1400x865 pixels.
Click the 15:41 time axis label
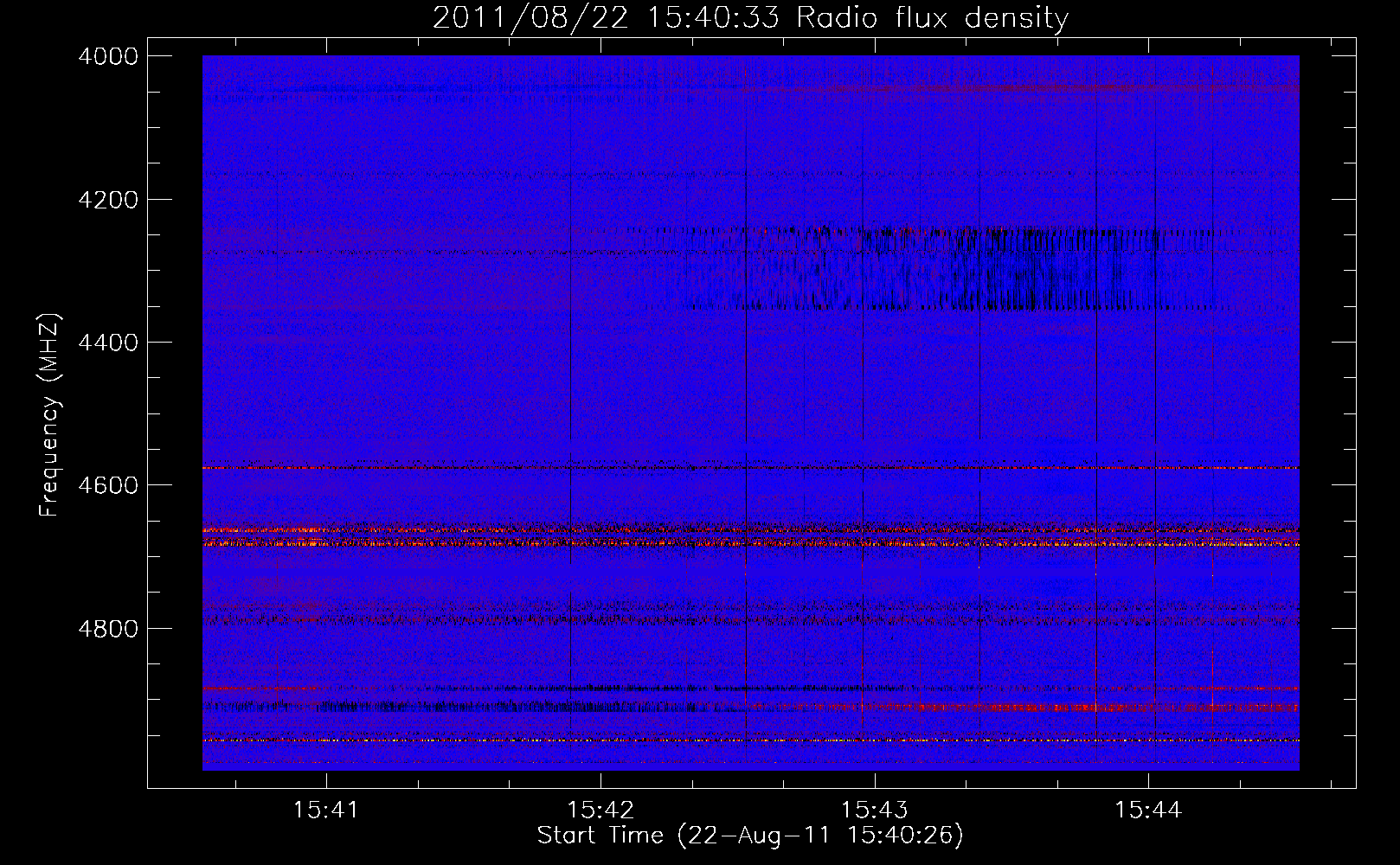(x=325, y=811)
